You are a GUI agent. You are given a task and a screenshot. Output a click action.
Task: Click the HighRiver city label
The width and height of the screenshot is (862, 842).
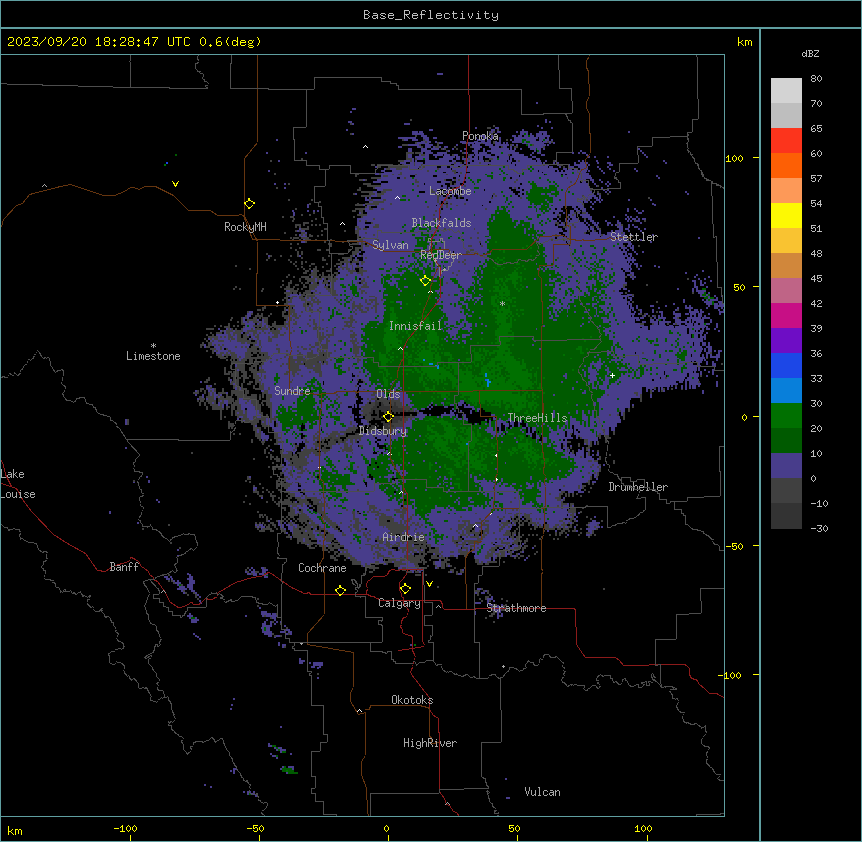click(x=430, y=743)
